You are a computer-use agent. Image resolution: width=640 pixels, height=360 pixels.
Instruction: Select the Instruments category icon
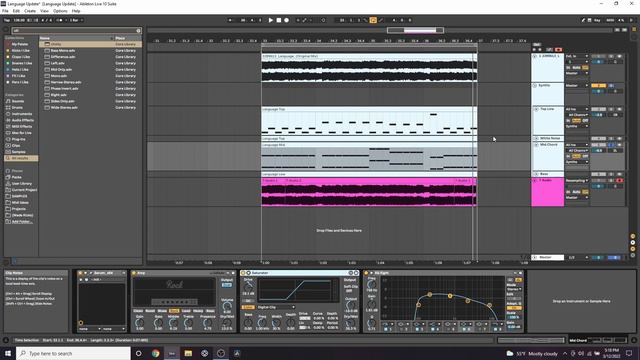pos(8,114)
